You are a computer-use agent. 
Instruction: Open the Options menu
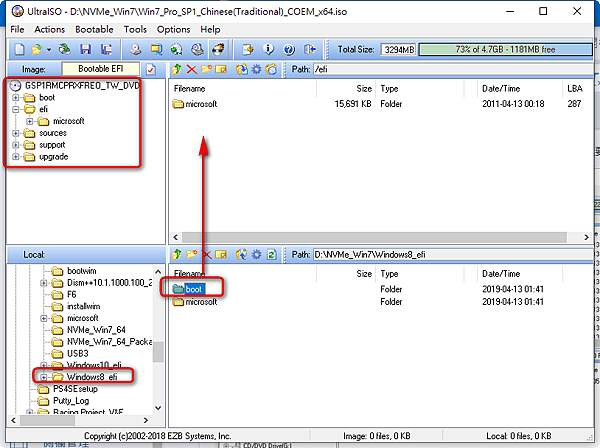pos(173,29)
